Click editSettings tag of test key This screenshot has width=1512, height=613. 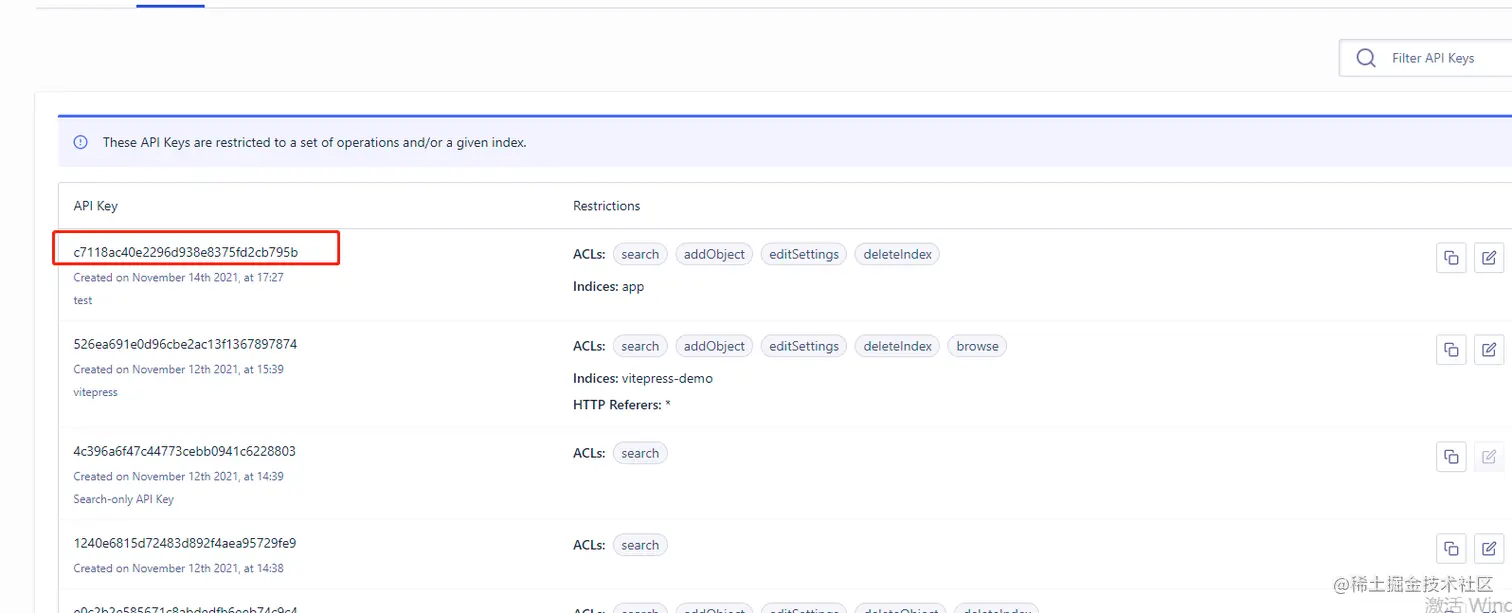[804, 254]
